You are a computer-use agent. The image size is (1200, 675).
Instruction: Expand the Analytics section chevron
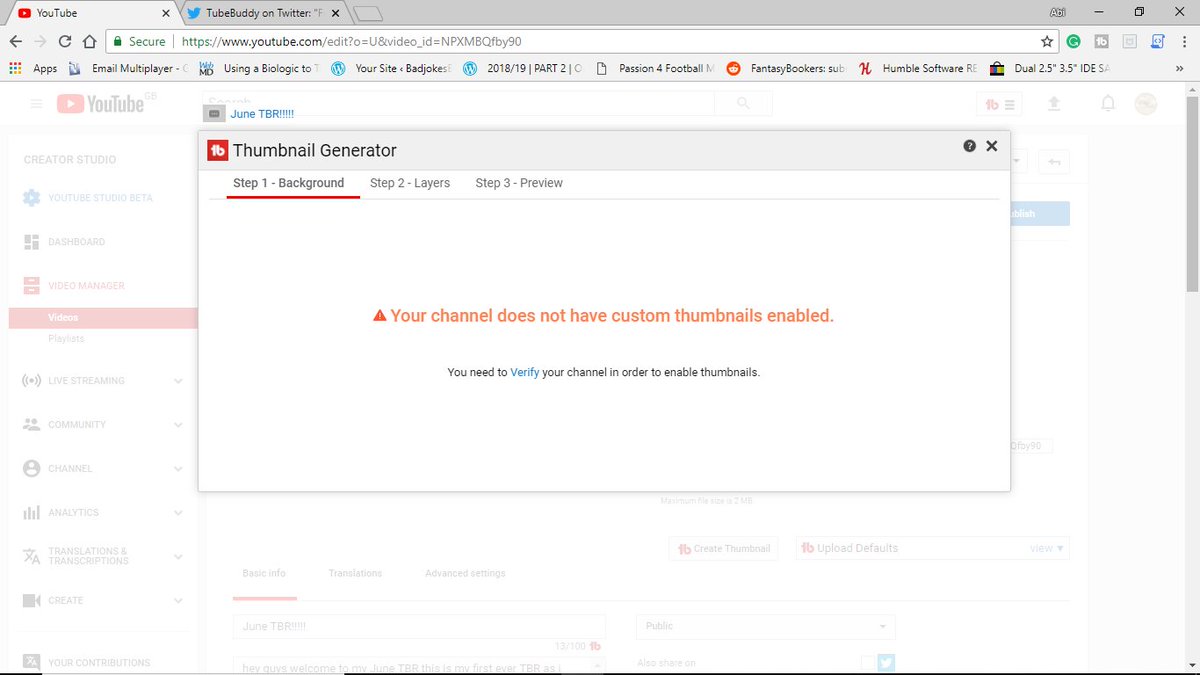tap(178, 513)
